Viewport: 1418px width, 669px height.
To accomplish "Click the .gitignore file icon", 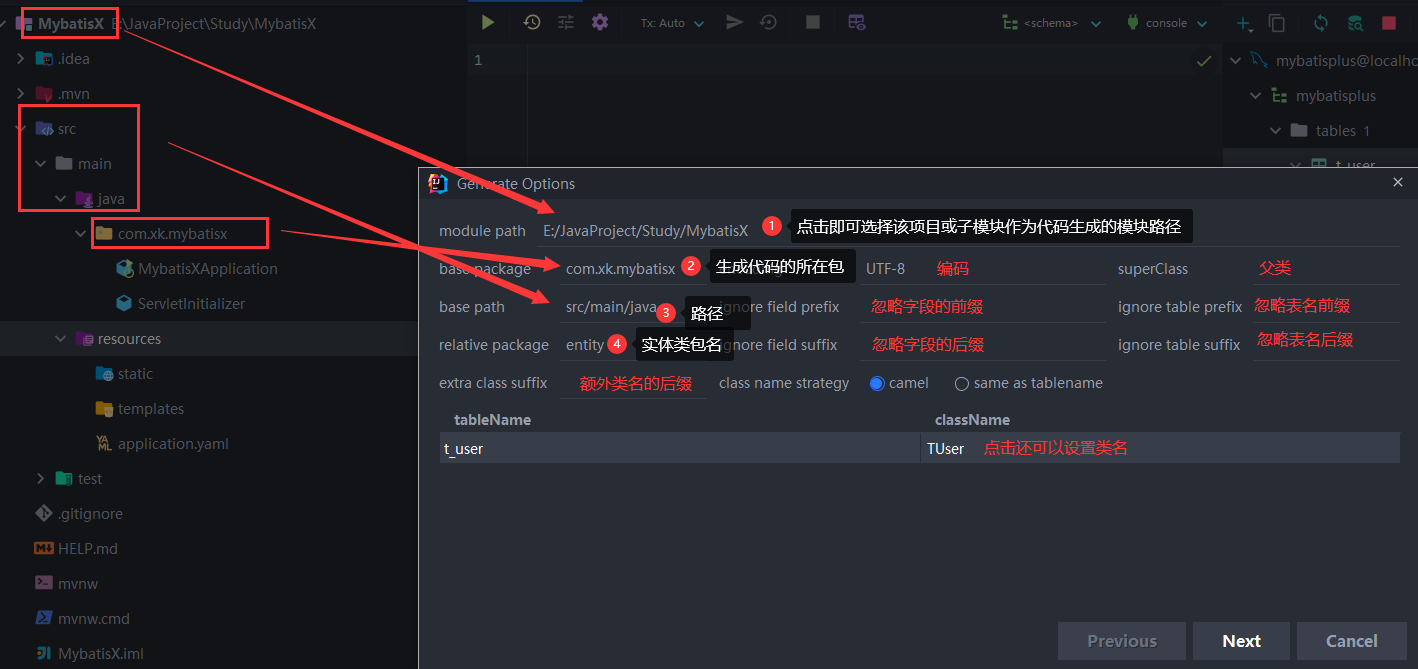I will [44, 513].
